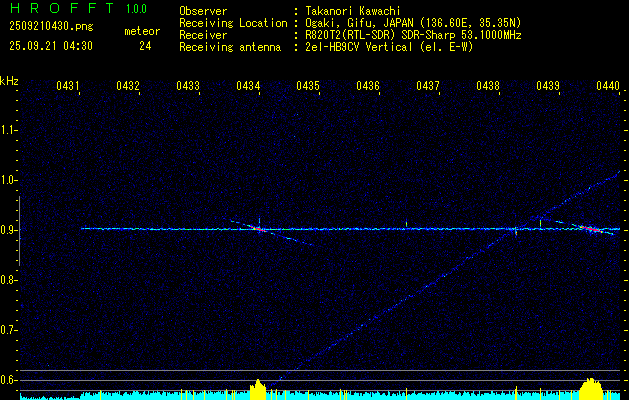This screenshot has height=400, width=629.
Task: Click the yellow power peak below 0434
Action: pyautogui.click(x=258, y=390)
